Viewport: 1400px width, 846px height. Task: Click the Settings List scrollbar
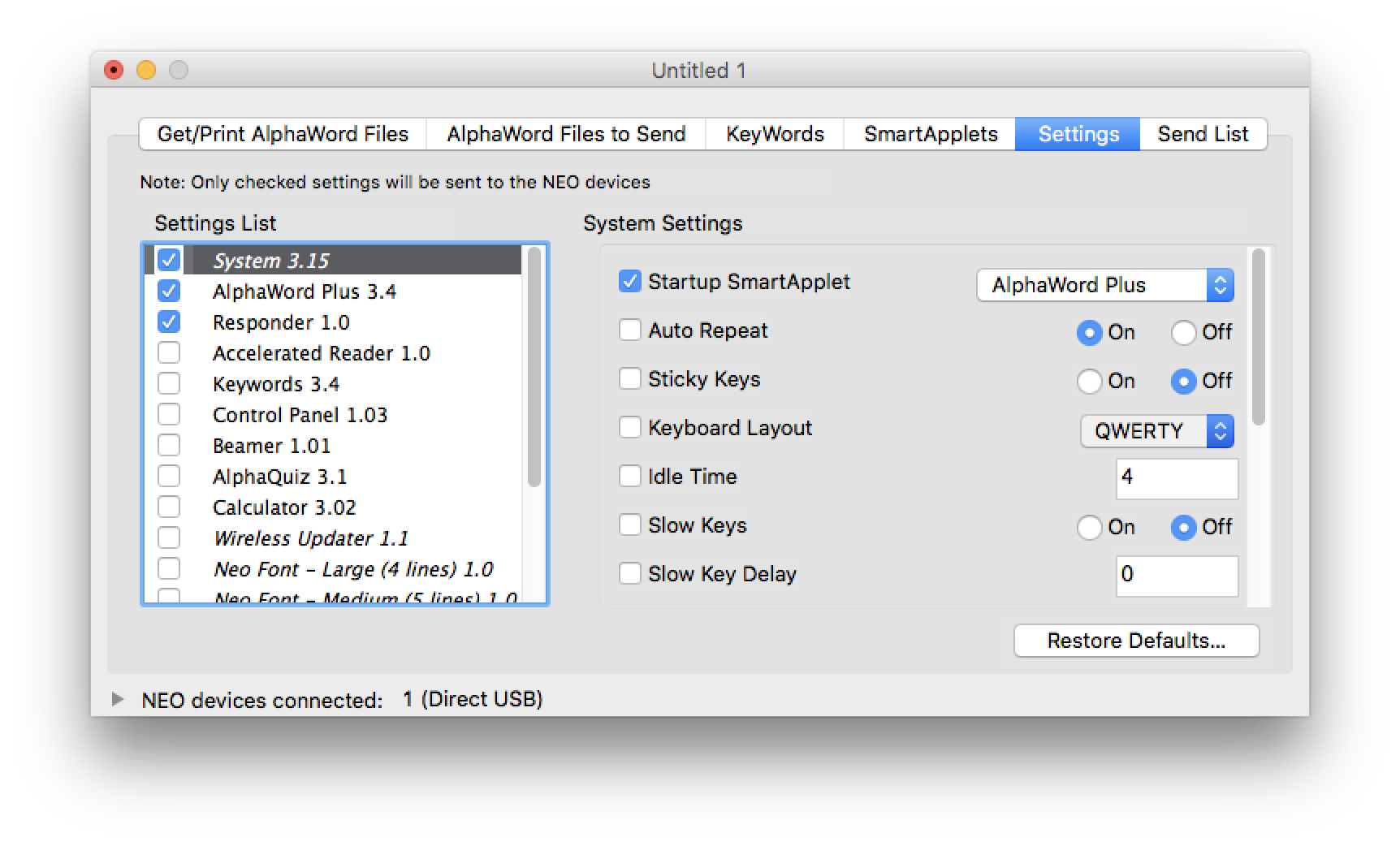point(534,367)
